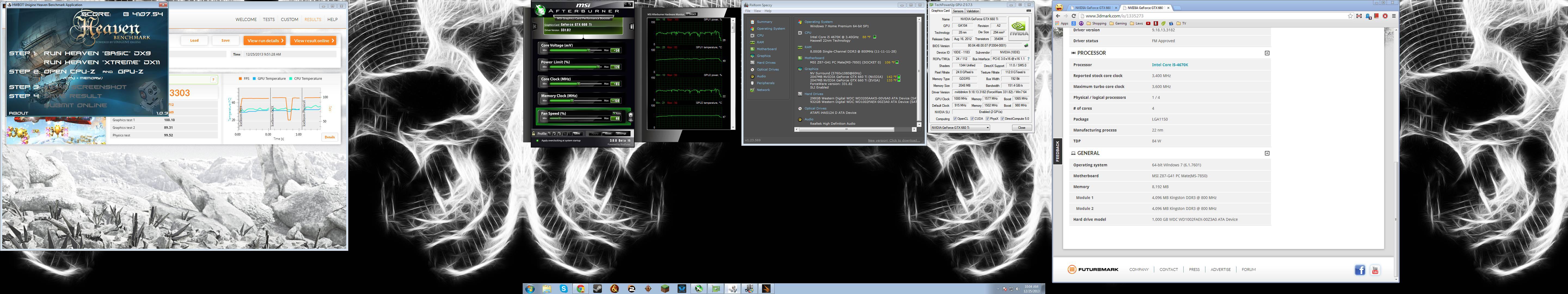Collapse PROCESSOR section on 3DMark page

click(1267, 53)
